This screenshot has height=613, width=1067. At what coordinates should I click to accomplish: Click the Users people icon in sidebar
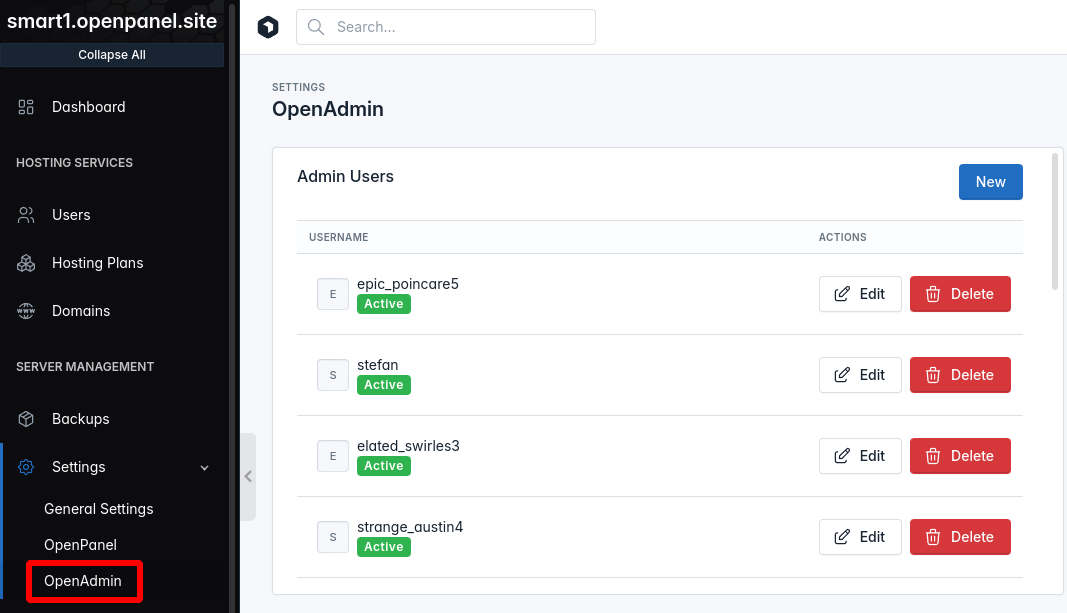[x=27, y=215]
